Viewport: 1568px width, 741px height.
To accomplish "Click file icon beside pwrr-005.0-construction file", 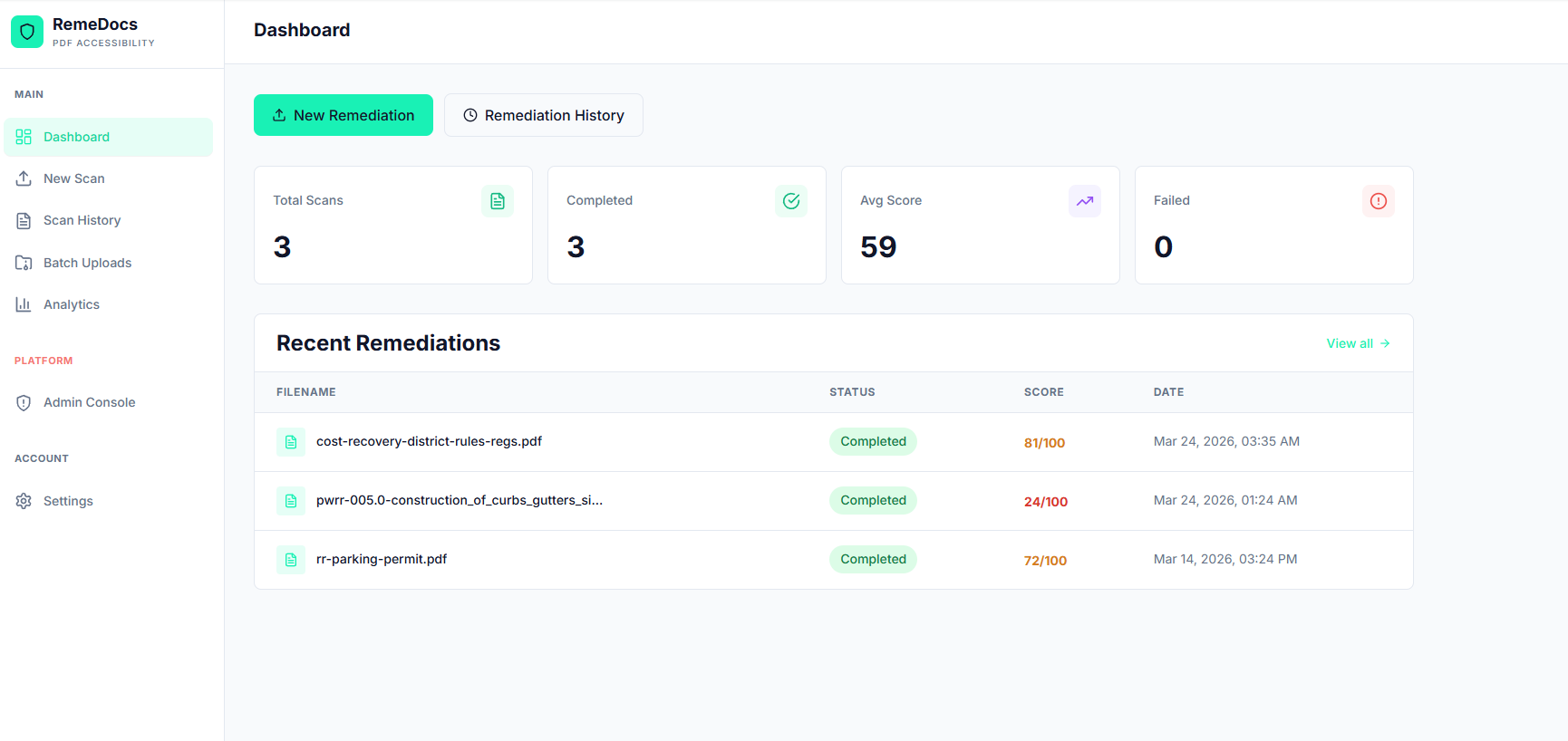I will point(291,501).
